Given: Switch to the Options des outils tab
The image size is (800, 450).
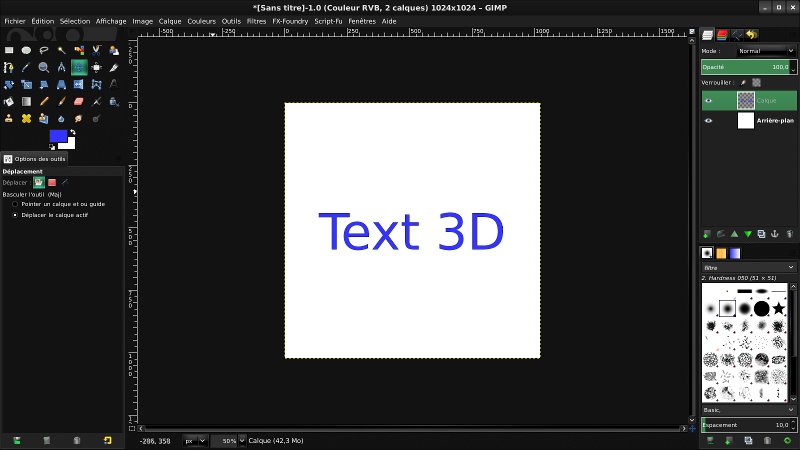Looking at the screenshot, I should [35, 159].
